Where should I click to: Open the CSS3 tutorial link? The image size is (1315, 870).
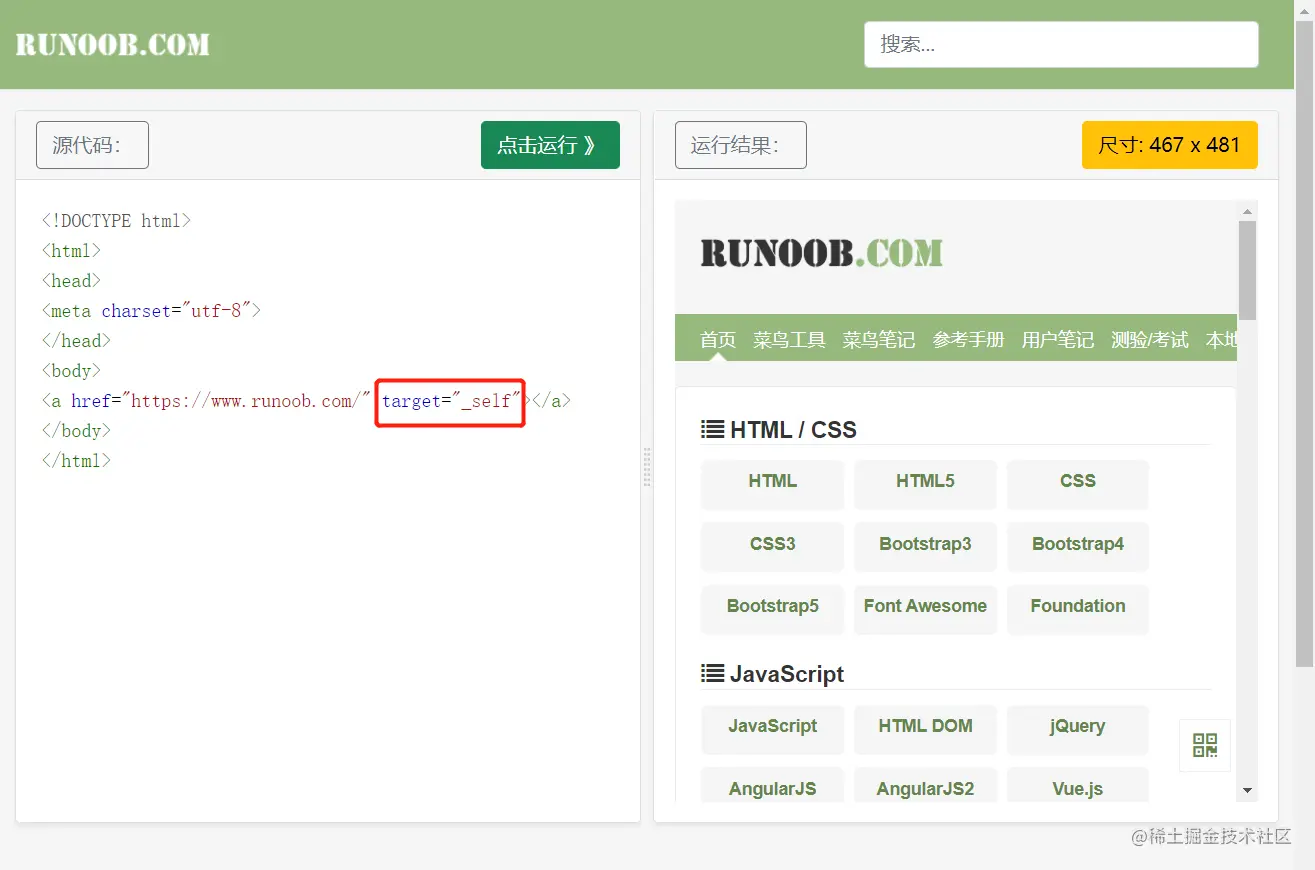773,545
